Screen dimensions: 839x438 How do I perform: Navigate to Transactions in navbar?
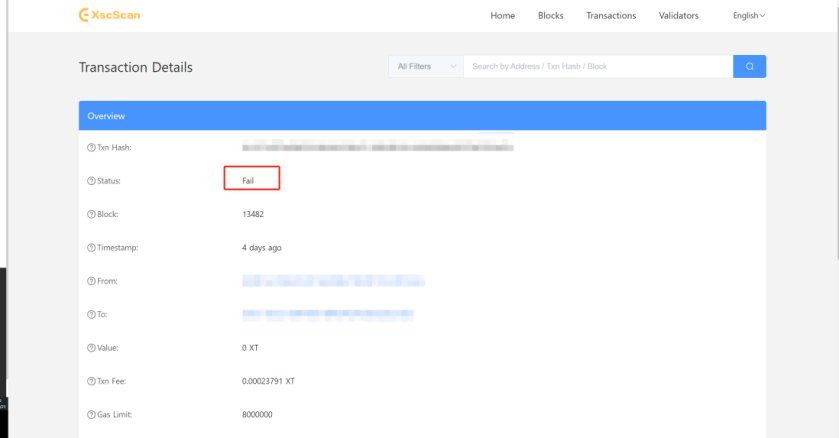(x=611, y=16)
